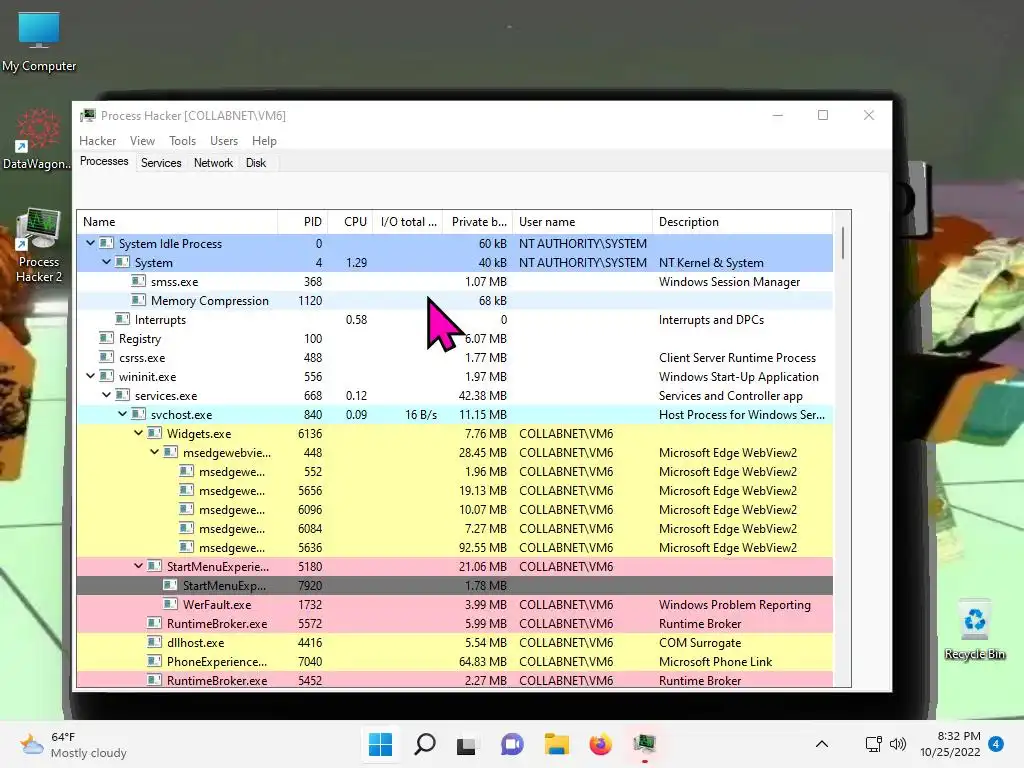Click the process icon of dllhost.exe
This screenshot has width=1024, height=768.
[154, 642]
